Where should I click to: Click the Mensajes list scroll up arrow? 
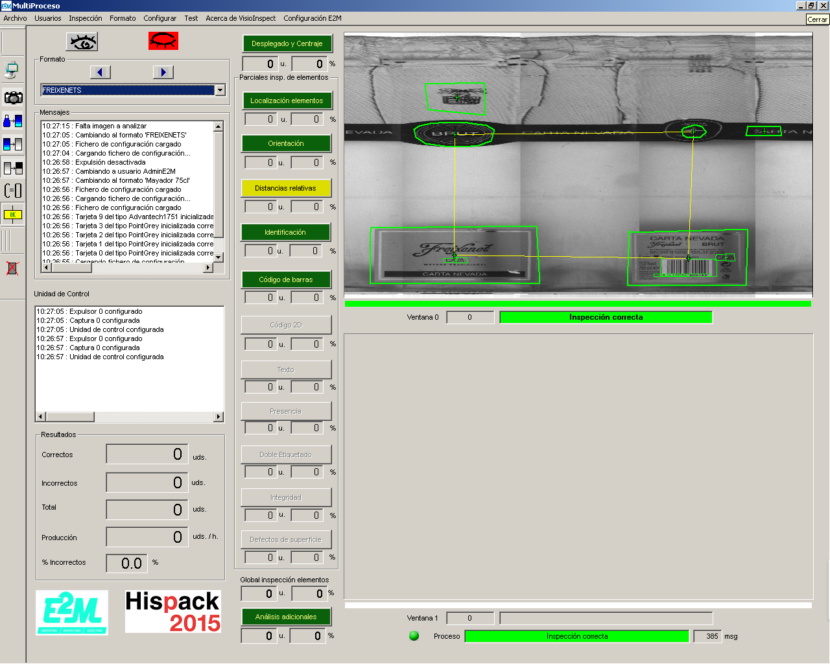218,127
